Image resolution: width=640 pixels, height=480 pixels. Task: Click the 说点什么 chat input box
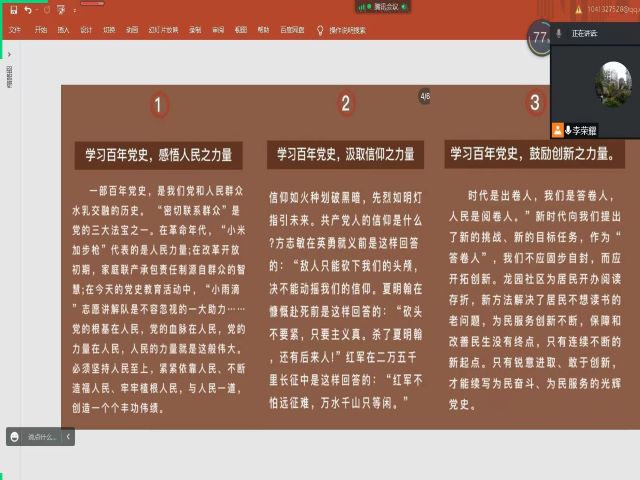point(42,437)
